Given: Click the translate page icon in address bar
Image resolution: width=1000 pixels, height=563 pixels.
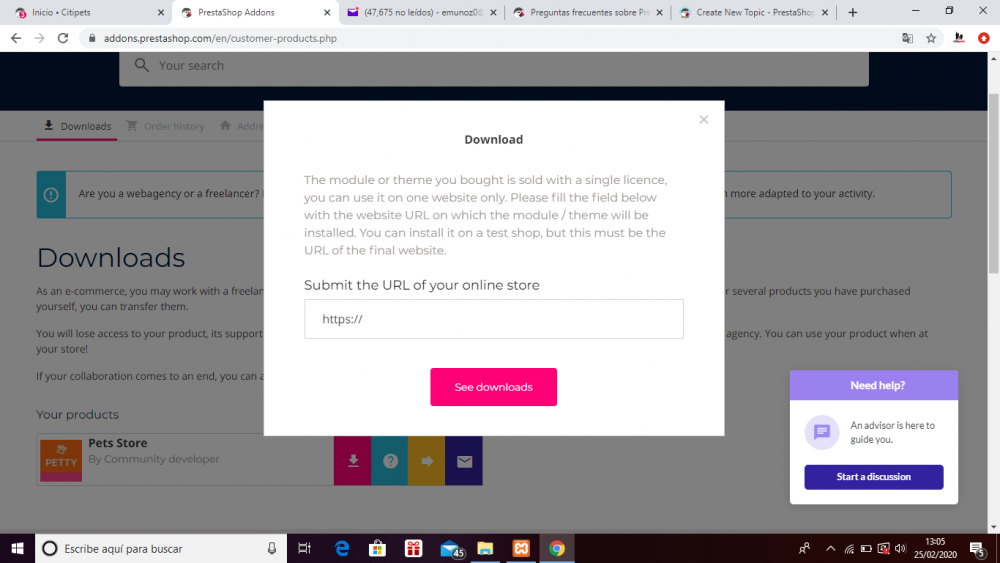Looking at the screenshot, I should coord(907,38).
